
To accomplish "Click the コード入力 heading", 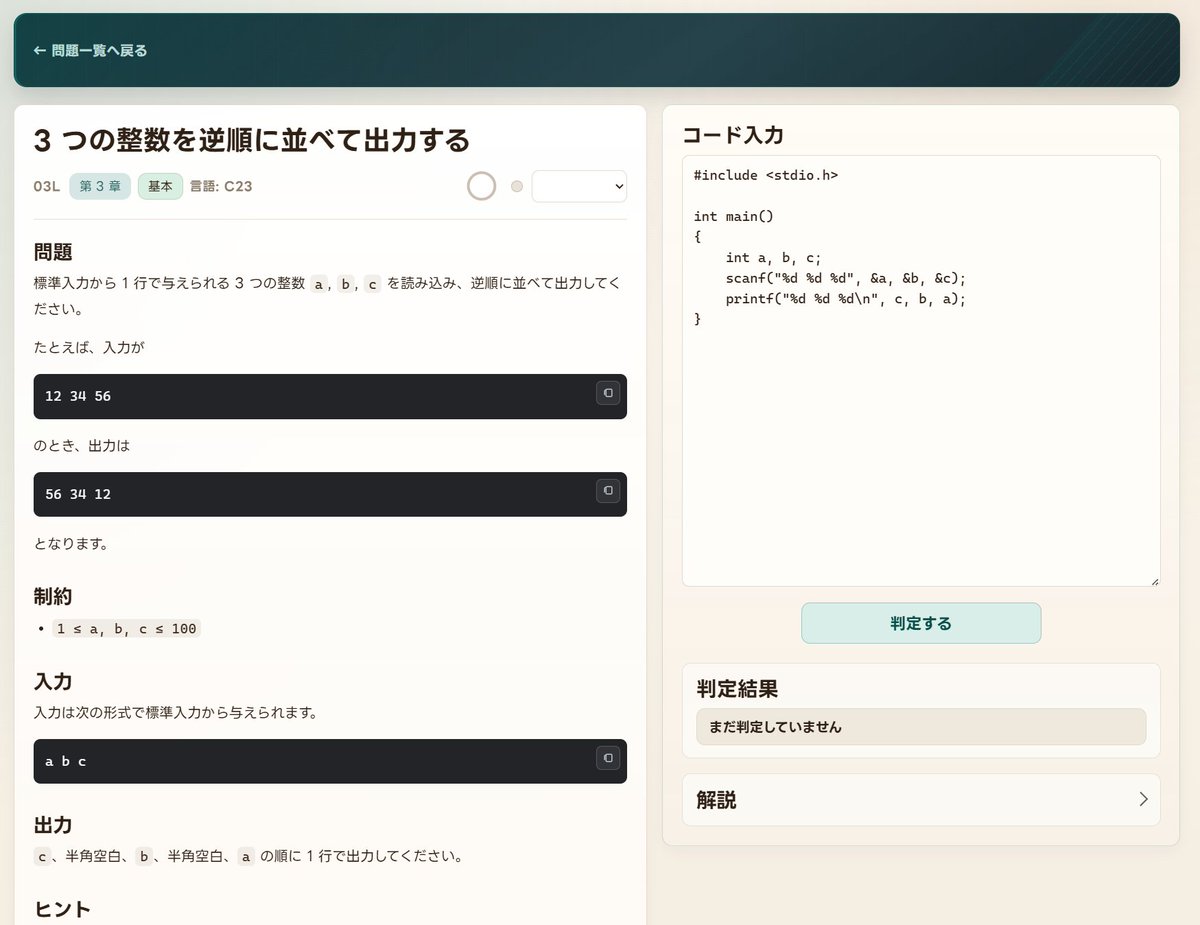I will [x=733, y=135].
